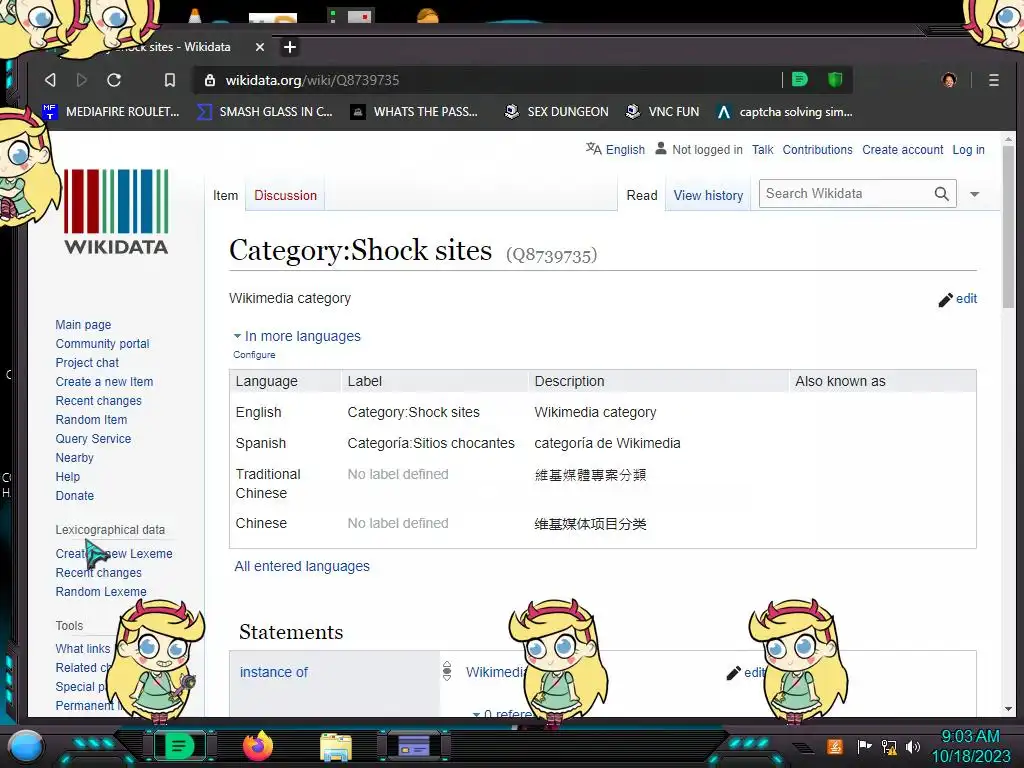This screenshot has height=768, width=1024.
Task: Open the volume speaker icon
Action: (913, 746)
